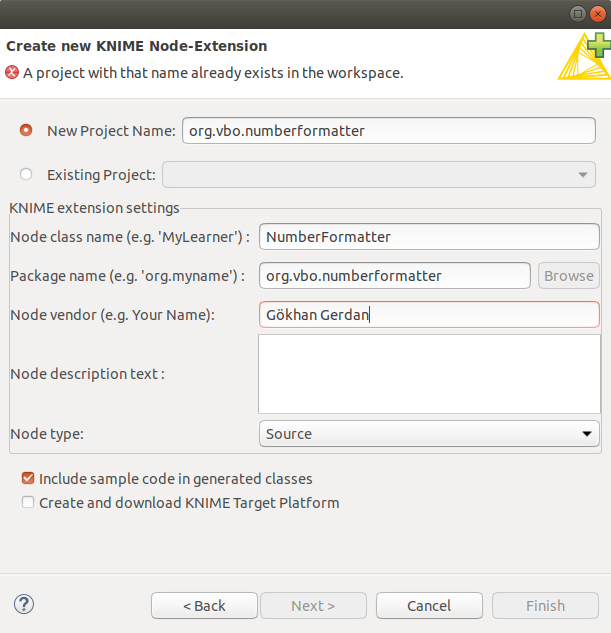
Task: Enable Create and download KNIME Target Platform
Action: pyautogui.click(x=28, y=502)
